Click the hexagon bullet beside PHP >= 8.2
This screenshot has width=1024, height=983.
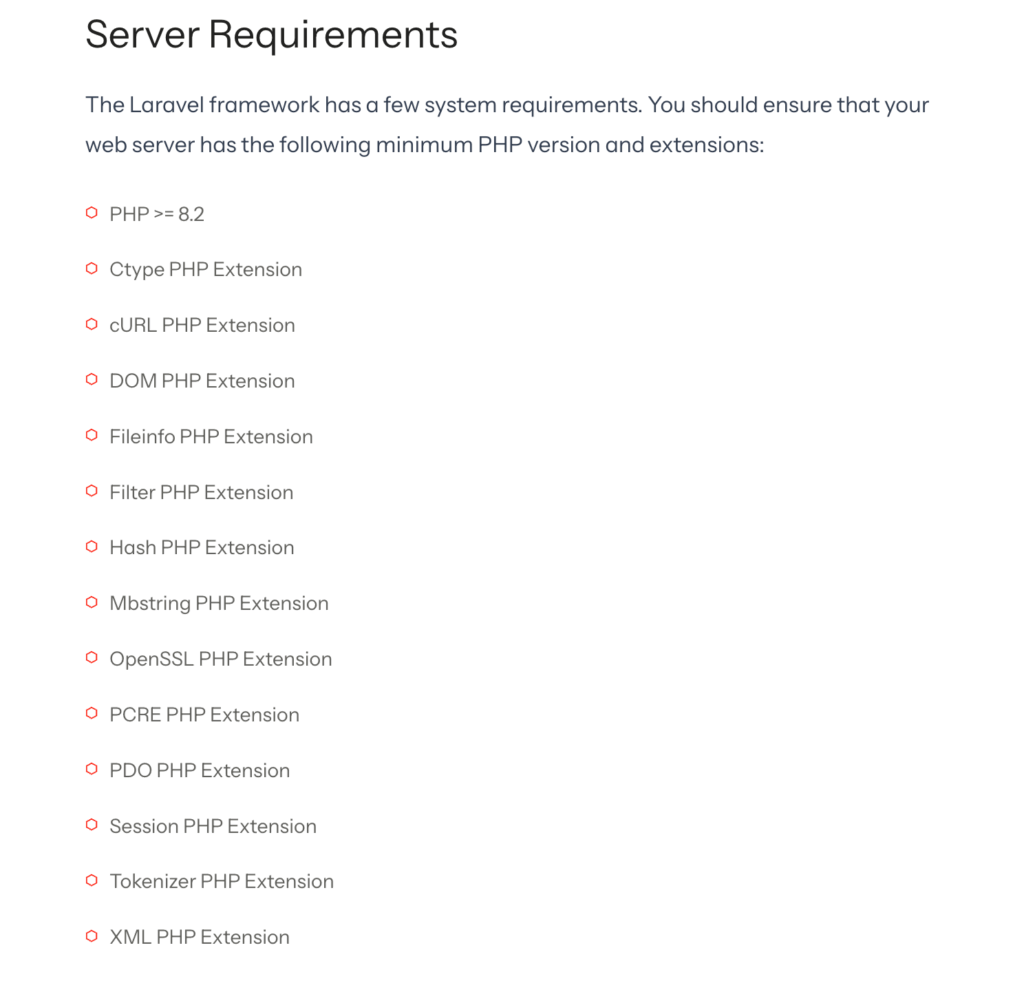coord(91,213)
